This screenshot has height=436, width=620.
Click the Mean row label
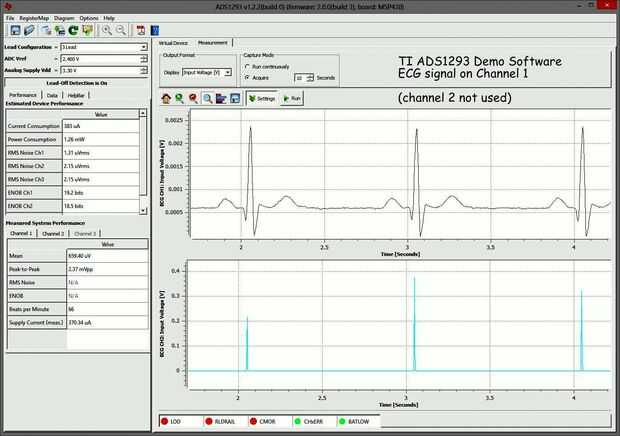37,256
